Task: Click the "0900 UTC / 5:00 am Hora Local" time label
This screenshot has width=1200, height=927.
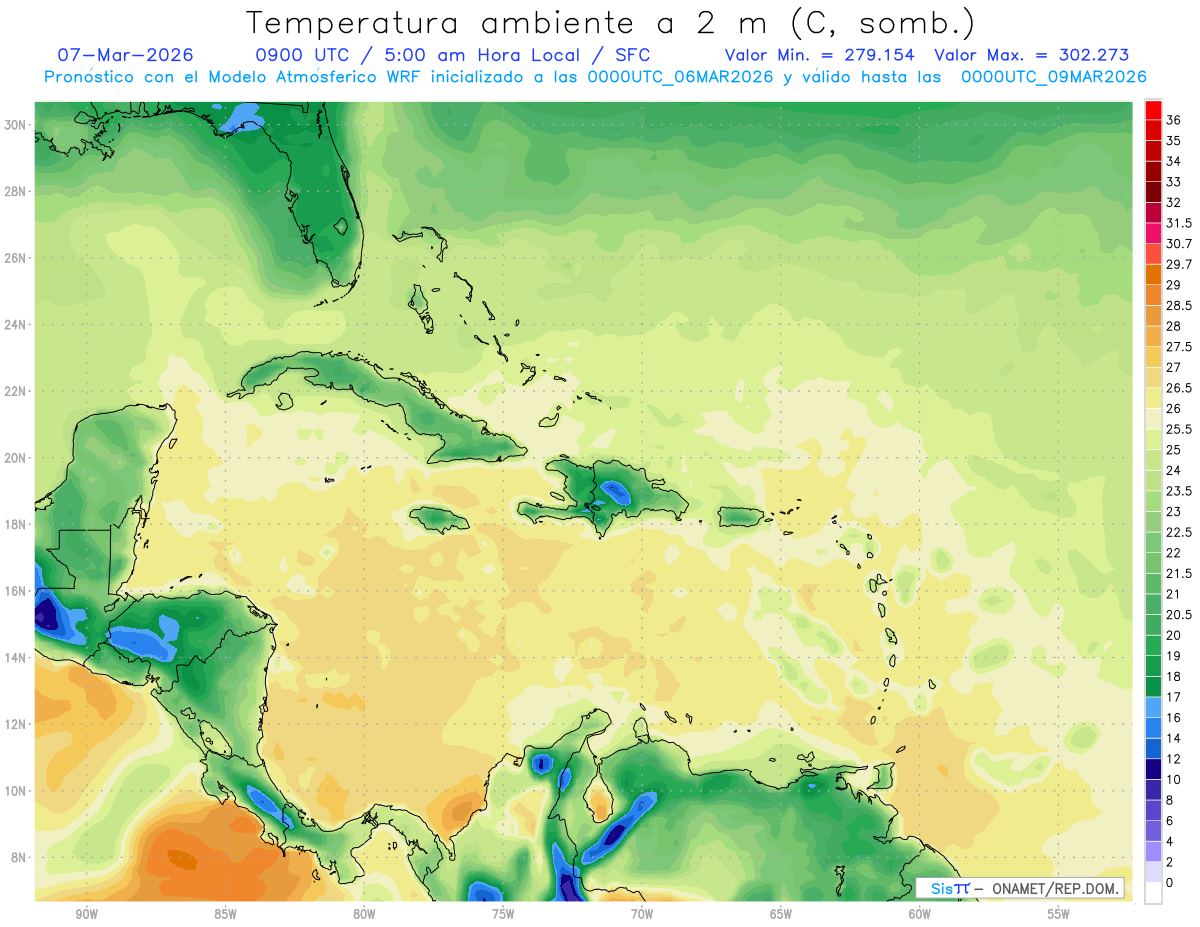Action: [x=419, y=55]
